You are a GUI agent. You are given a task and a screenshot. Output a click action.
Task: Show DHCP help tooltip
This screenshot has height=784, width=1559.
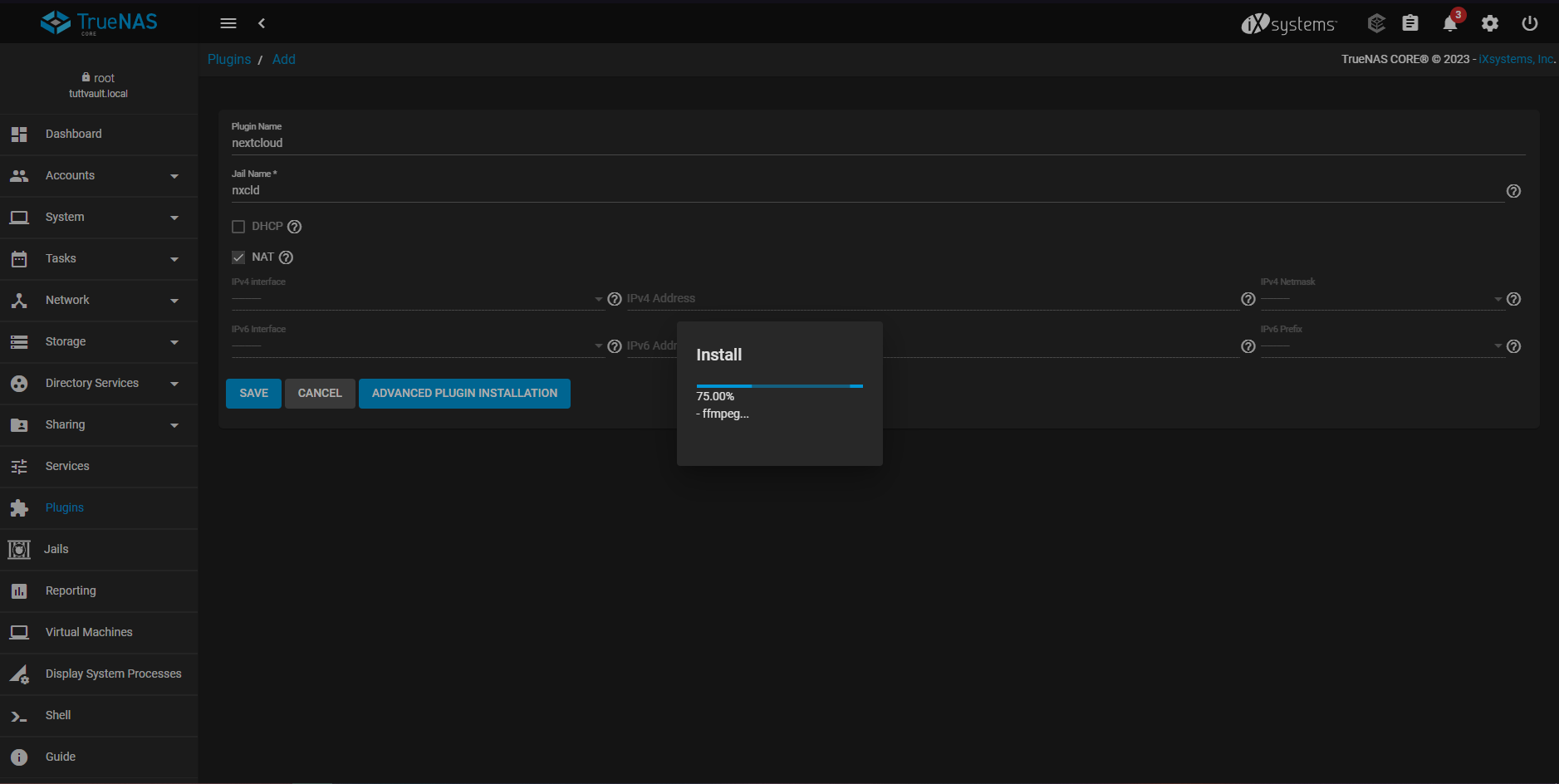click(294, 227)
